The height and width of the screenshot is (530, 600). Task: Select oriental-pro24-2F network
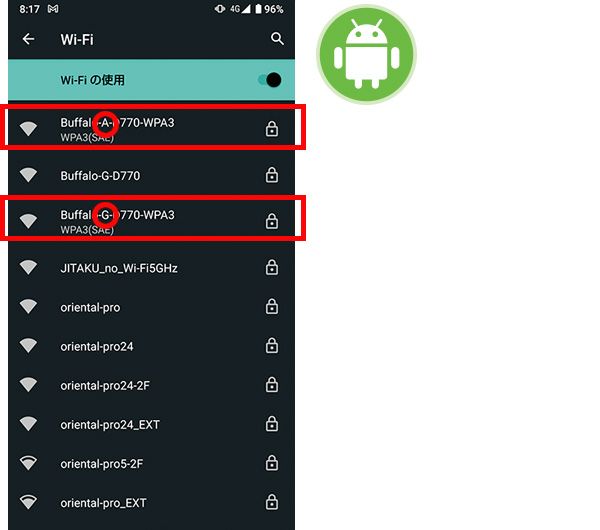point(152,385)
